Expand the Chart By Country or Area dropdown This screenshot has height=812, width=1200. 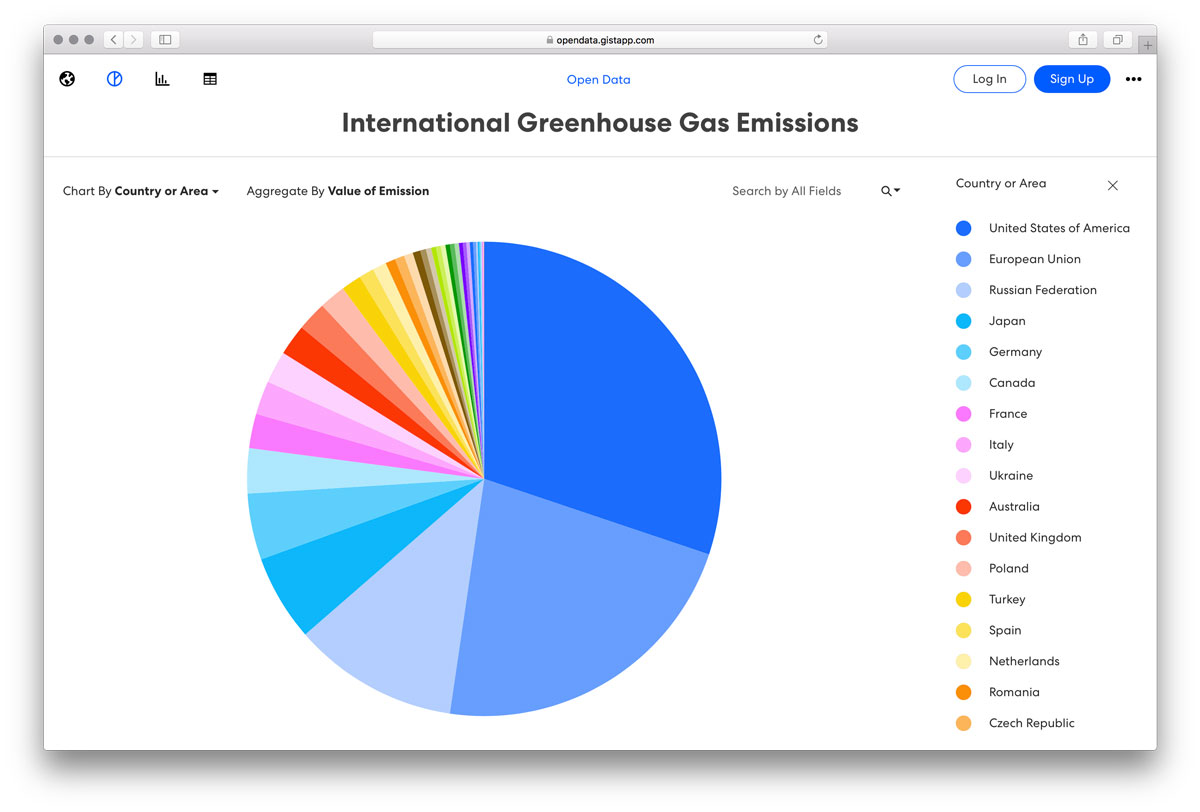click(141, 191)
